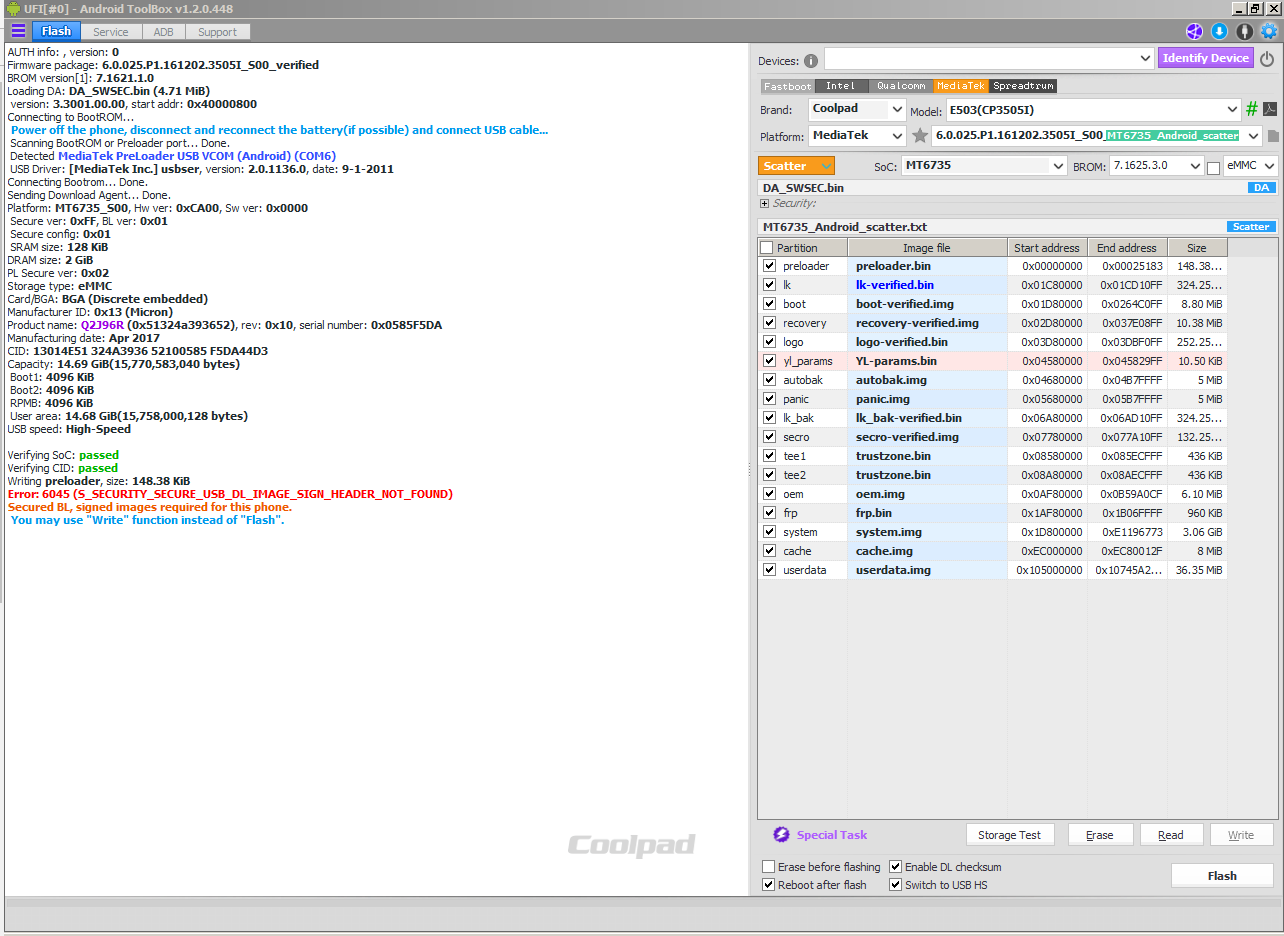Click the Android icon in the title bar
Image resolution: width=1284 pixels, height=936 pixels.
(x=12, y=8)
